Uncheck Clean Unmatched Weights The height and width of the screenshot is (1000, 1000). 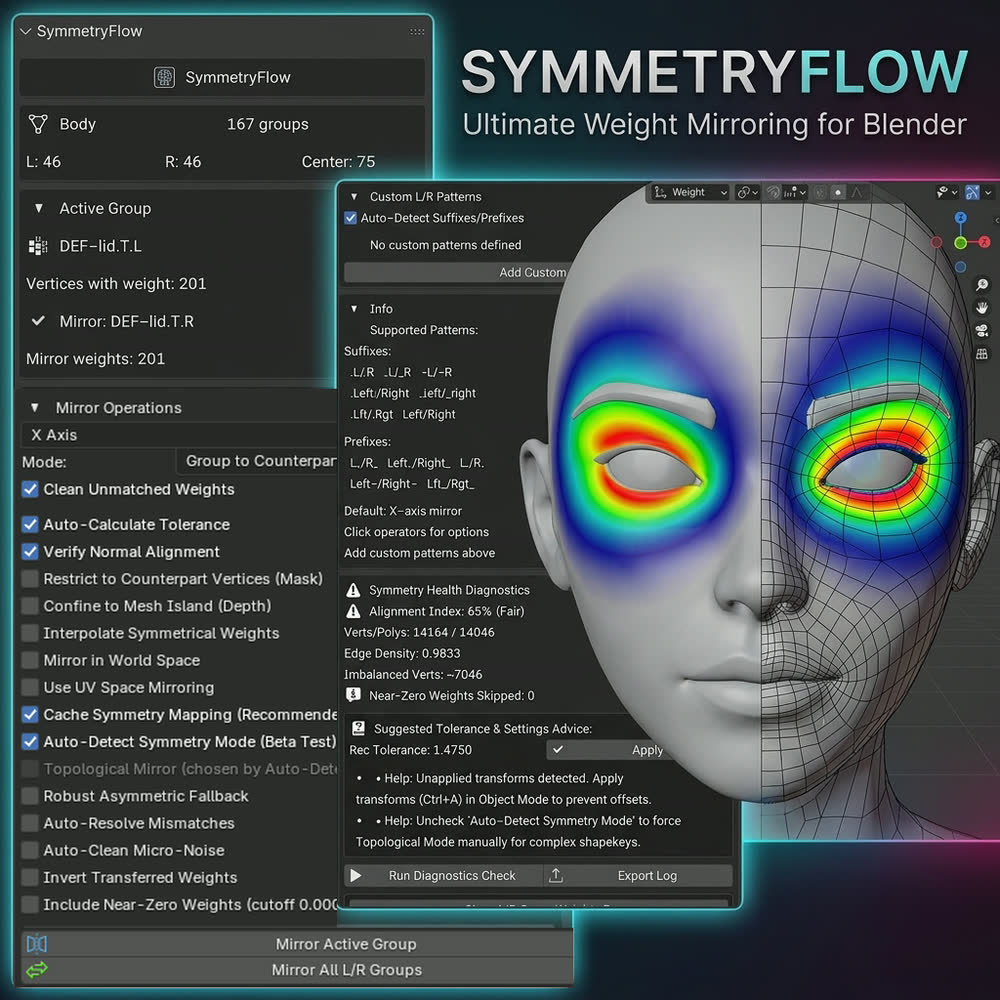pyautogui.click(x=30, y=489)
